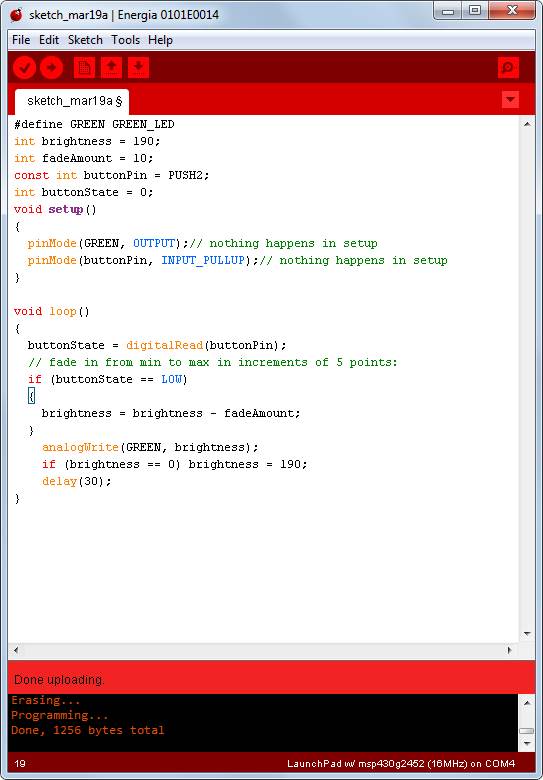Click 'const int buttonPin = PUSH2;' line
The height and width of the screenshot is (780, 543).
click(x=112, y=175)
